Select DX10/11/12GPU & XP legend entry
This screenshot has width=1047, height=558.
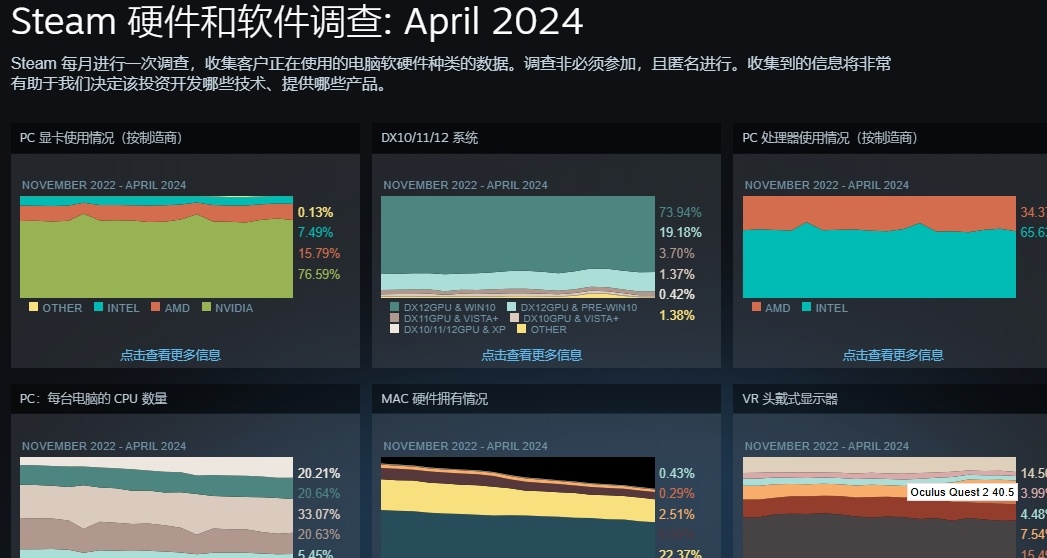tap(448, 329)
